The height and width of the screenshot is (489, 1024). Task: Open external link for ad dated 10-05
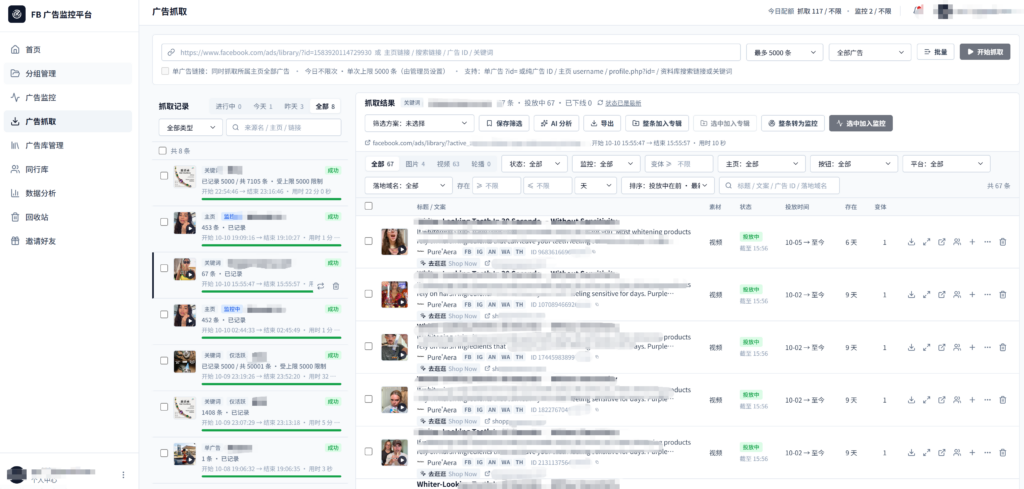point(942,242)
